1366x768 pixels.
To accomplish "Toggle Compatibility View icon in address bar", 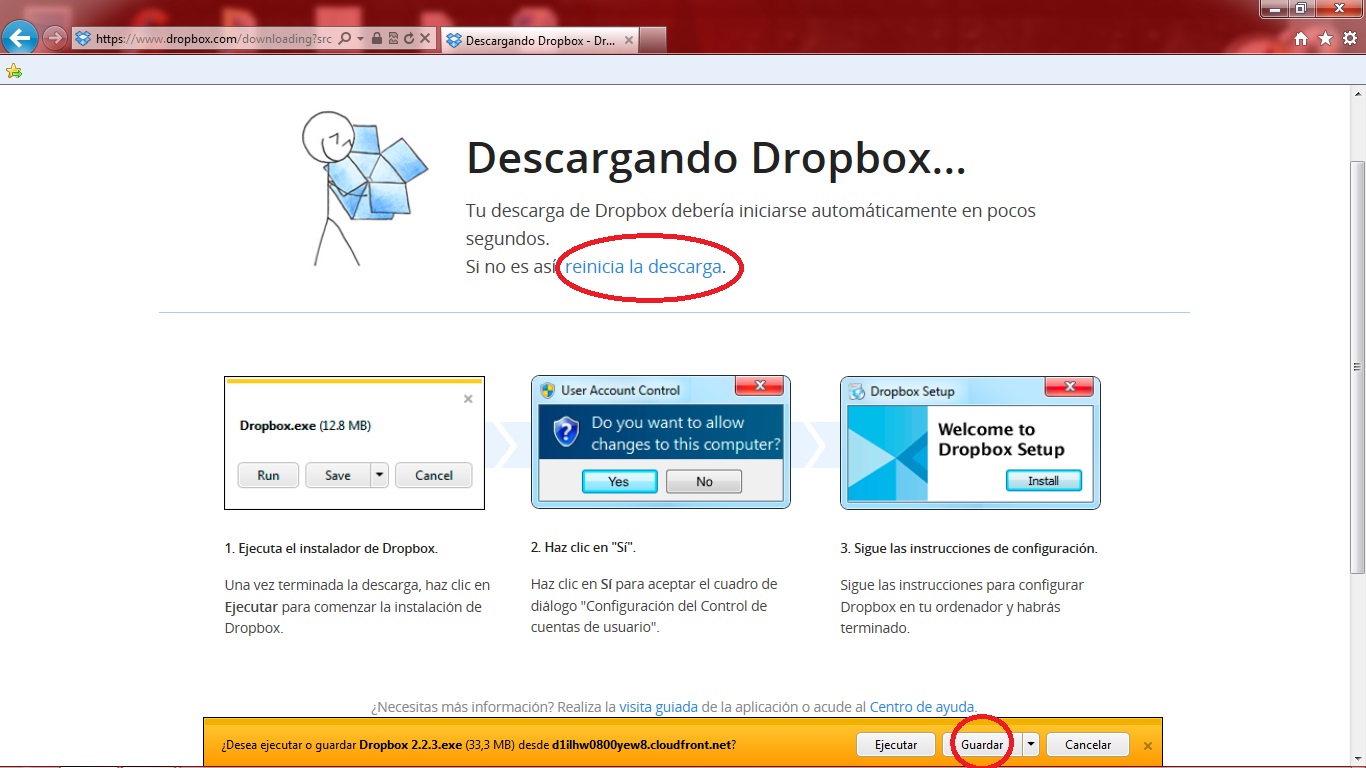I will pos(393,39).
